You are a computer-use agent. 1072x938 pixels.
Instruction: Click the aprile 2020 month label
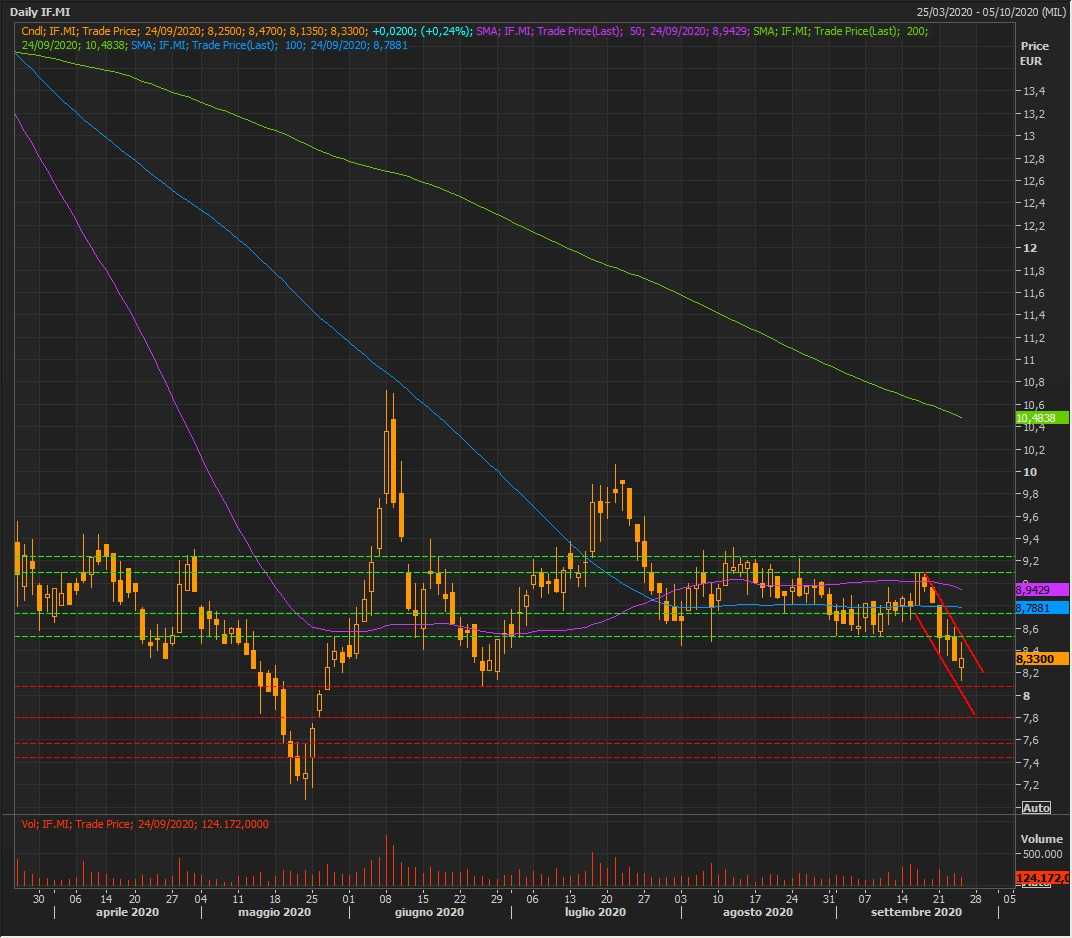pyautogui.click(x=127, y=913)
